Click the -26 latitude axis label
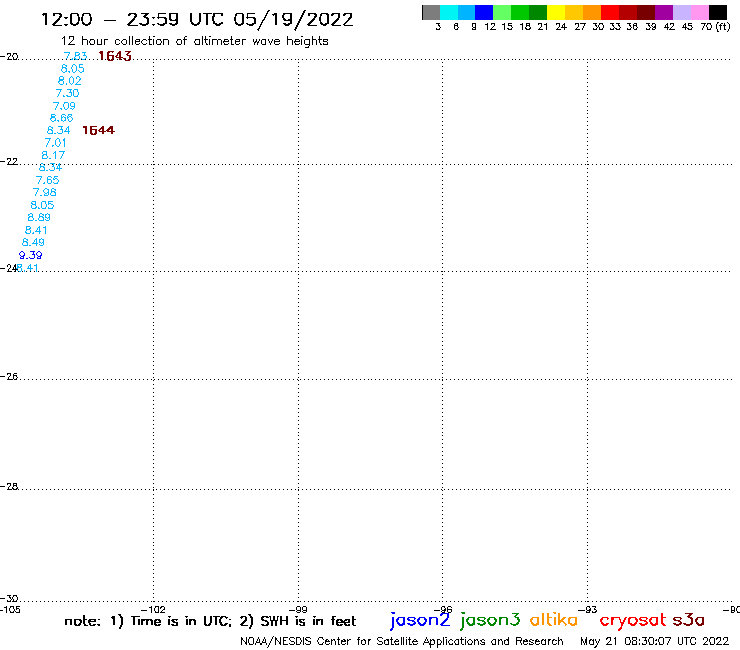This screenshot has width=740, height=650. 9,376
